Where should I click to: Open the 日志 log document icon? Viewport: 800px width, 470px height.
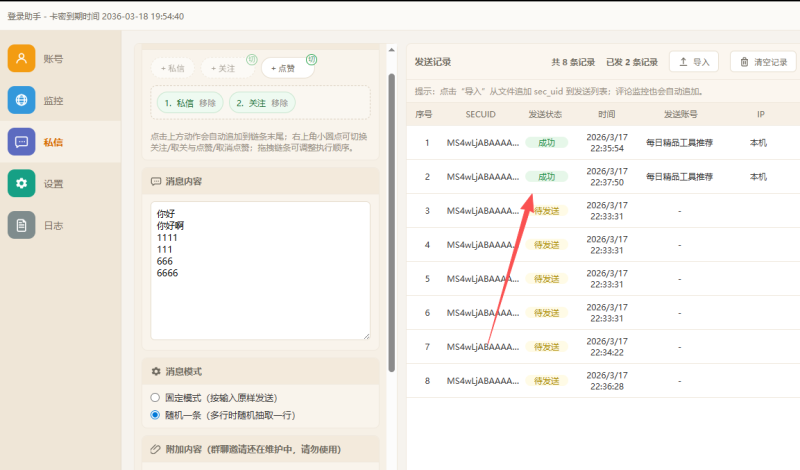[21, 225]
